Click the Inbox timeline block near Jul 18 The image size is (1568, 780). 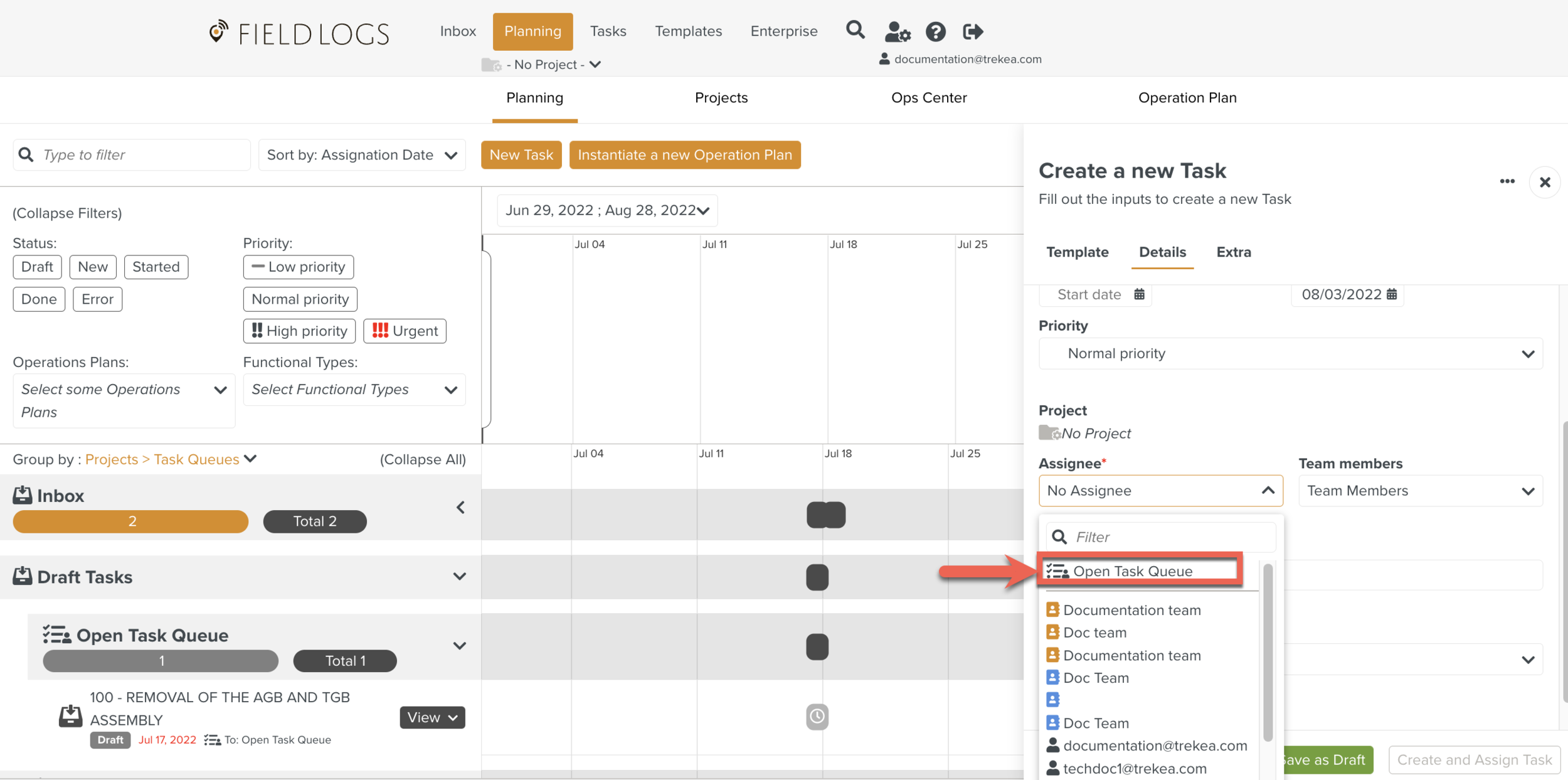pyautogui.click(x=825, y=515)
